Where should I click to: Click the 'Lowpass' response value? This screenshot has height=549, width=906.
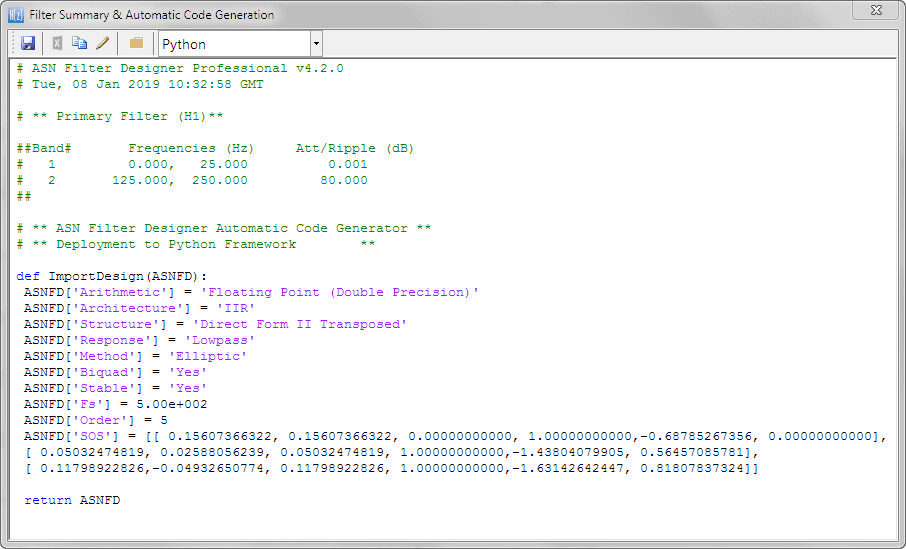220,340
